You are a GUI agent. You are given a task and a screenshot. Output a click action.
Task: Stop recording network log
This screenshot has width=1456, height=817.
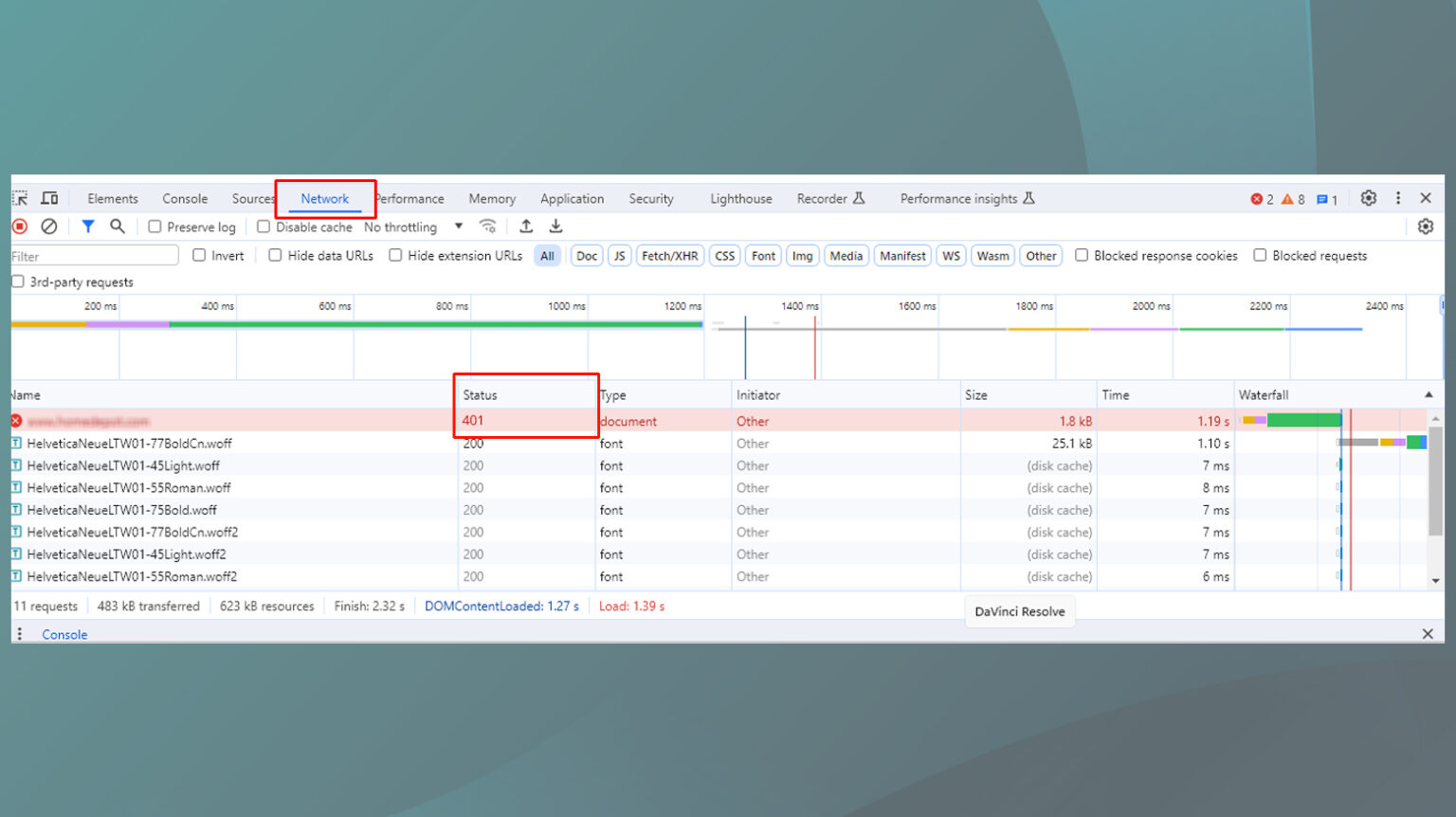click(19, 227)
